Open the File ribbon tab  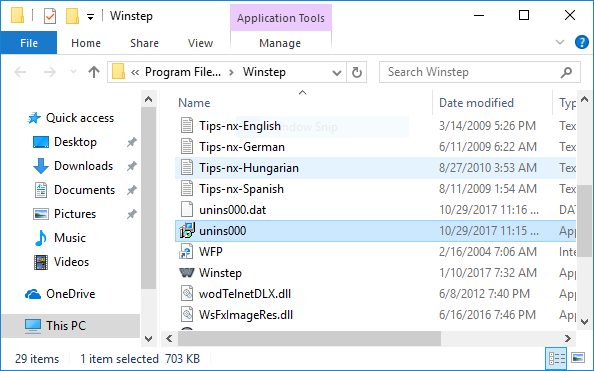[x=29, y=43]
